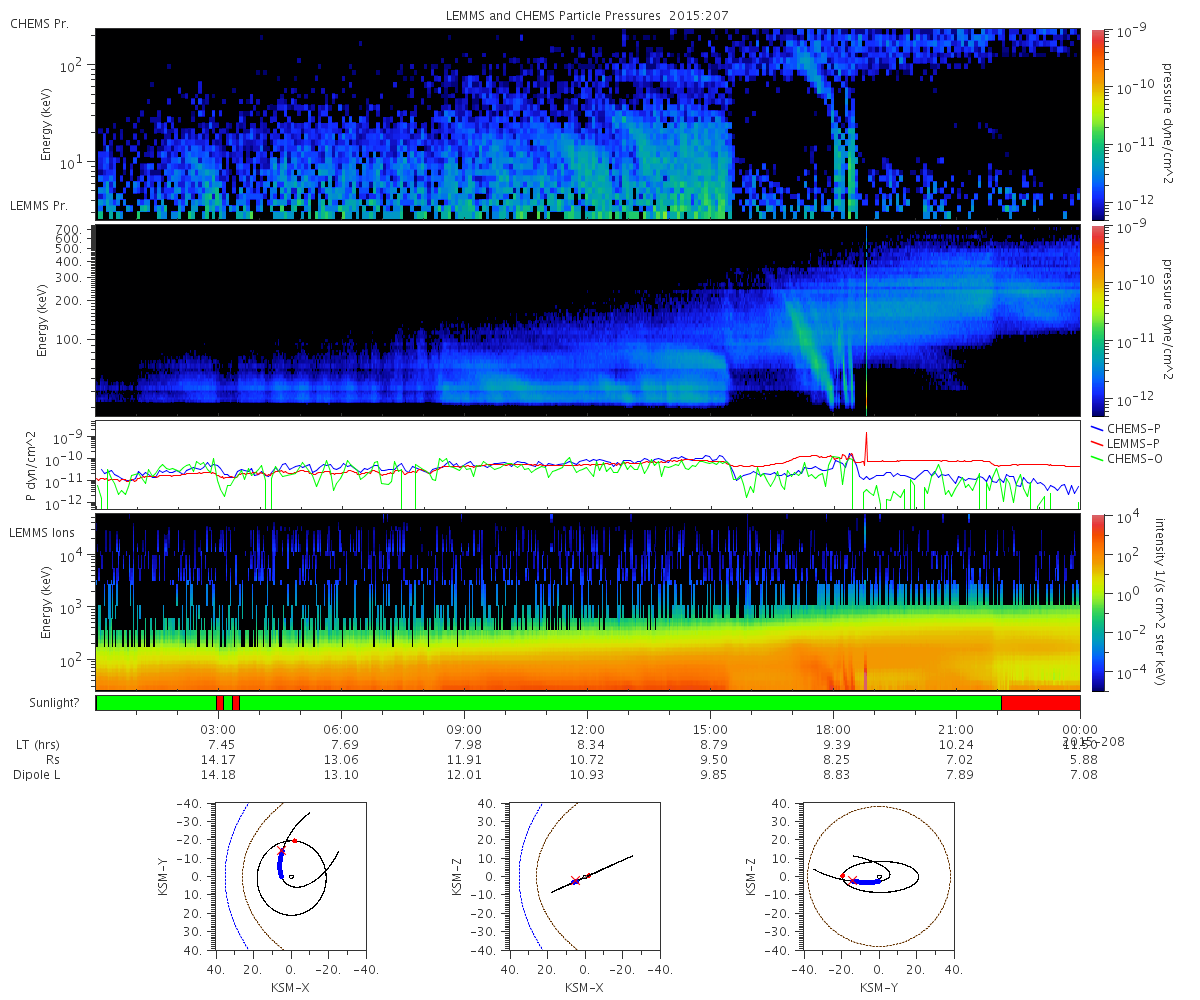
Task: Click the 18:00 time axis label
Action: 833,728
